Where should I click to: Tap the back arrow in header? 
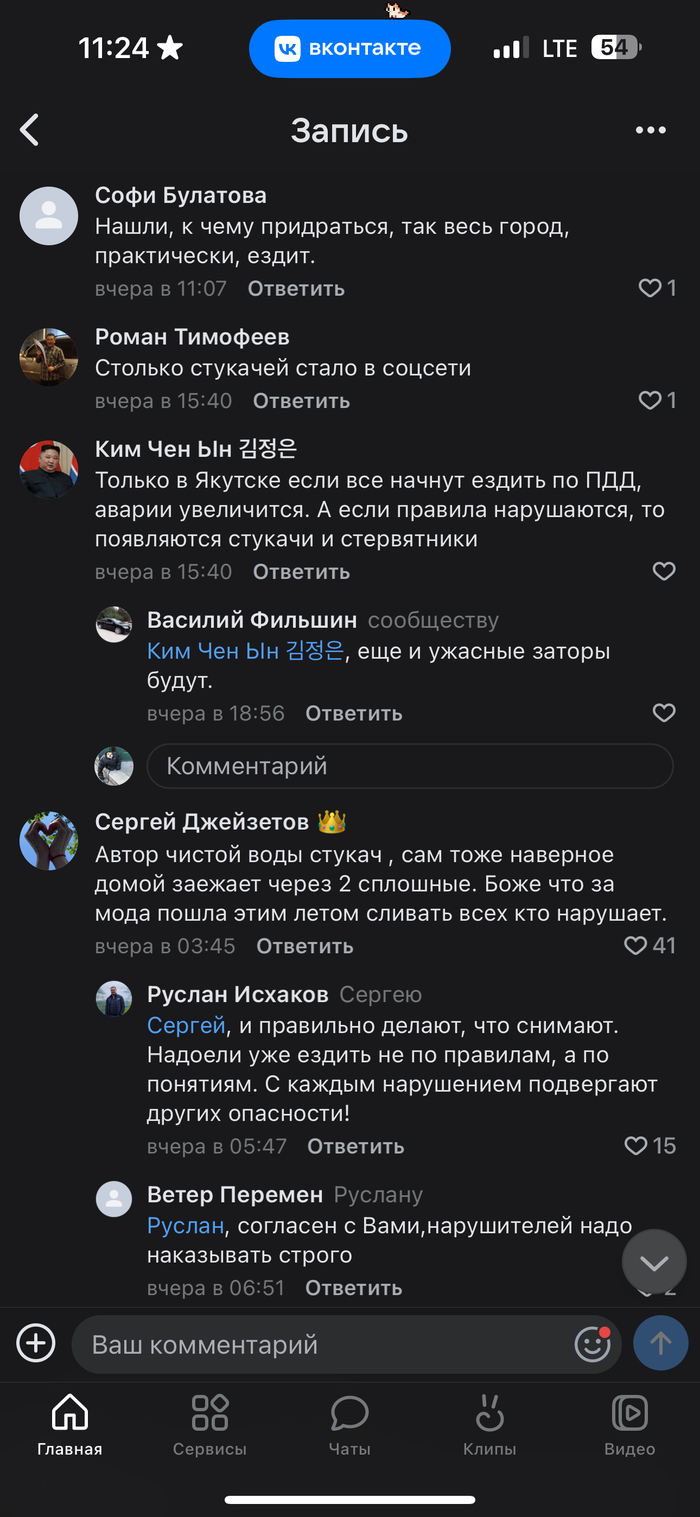30,130
